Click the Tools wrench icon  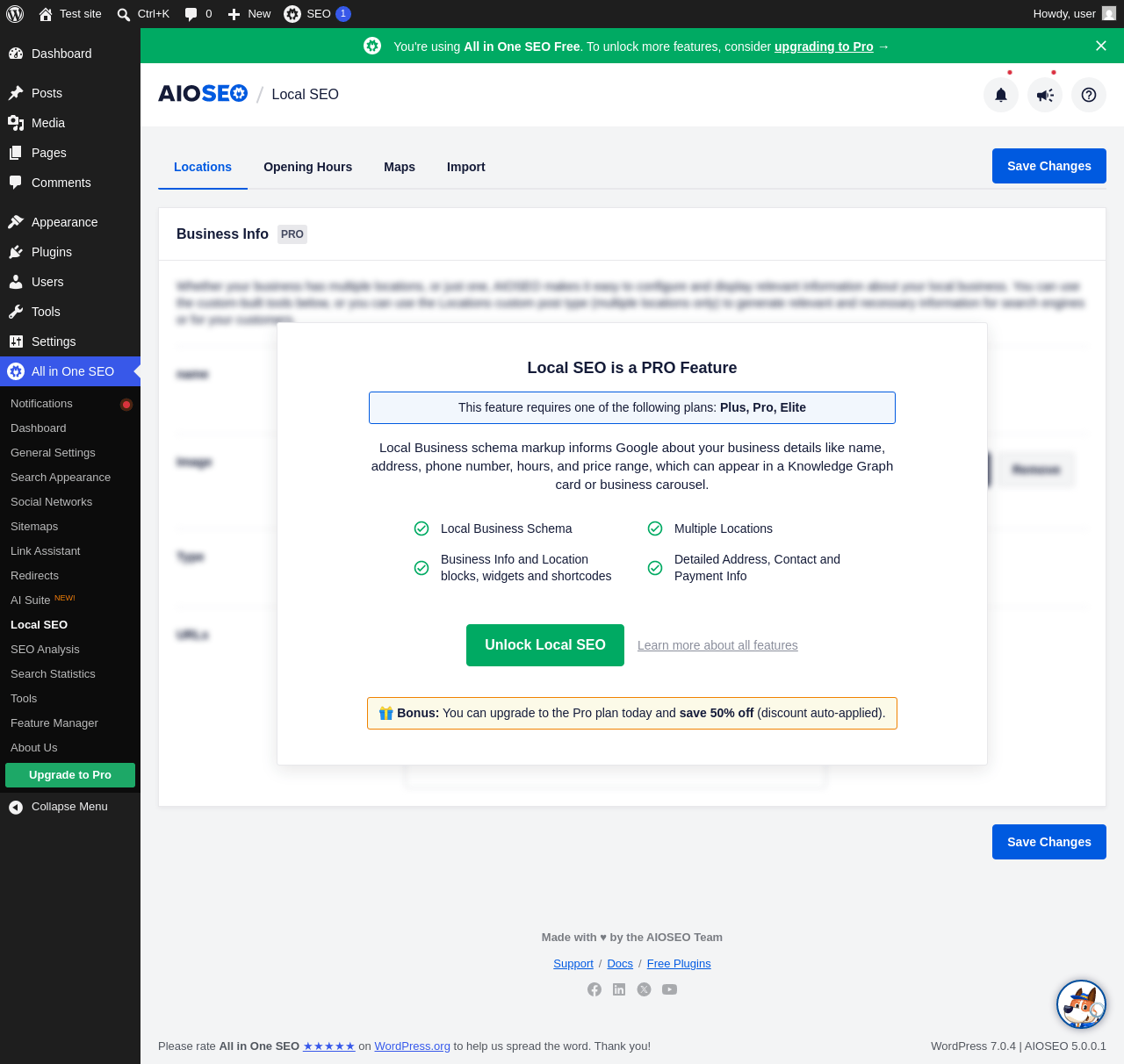16,312
